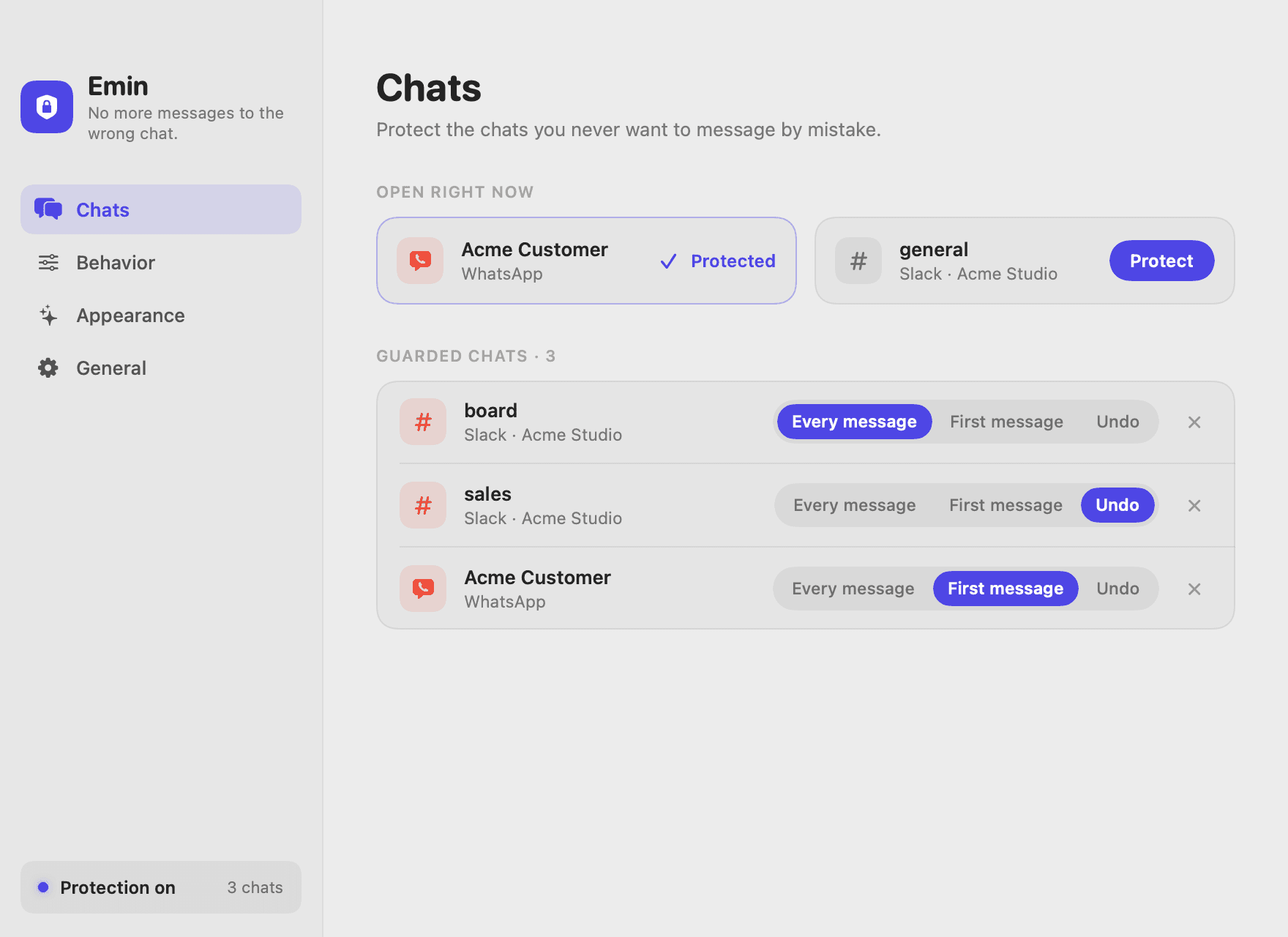Click the 'general' channel name
Image resolution: width=1288 pixels, height=937 pixels.
pyautogui.click(x=934, y=250)
